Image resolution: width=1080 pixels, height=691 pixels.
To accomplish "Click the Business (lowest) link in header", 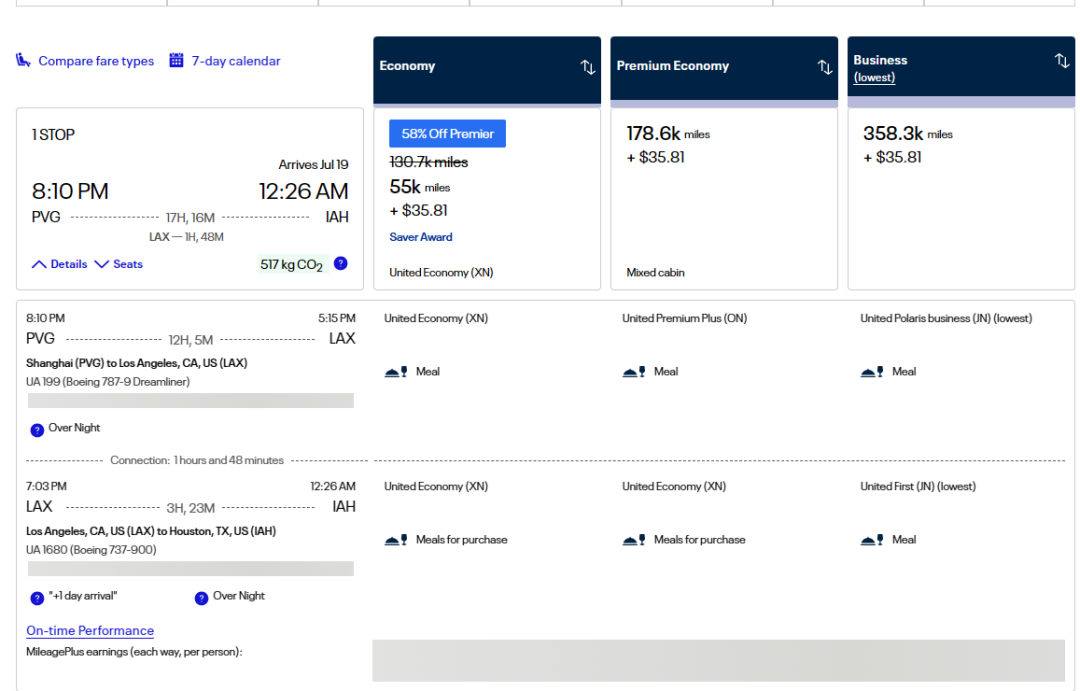I will tap(875, 77).
